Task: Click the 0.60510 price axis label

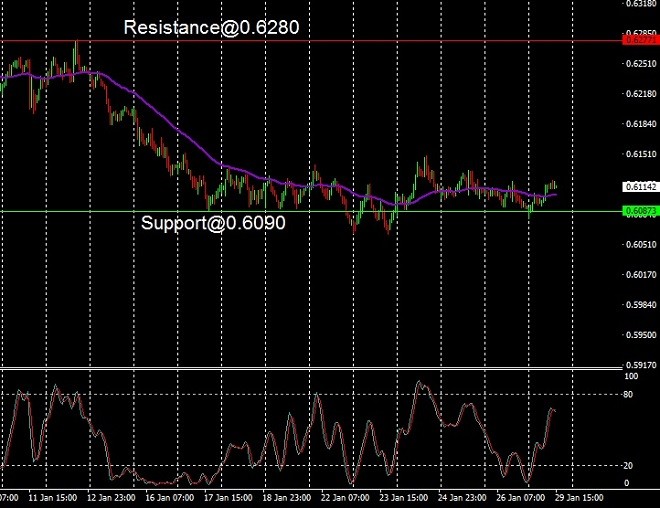Action: [641, 245]
